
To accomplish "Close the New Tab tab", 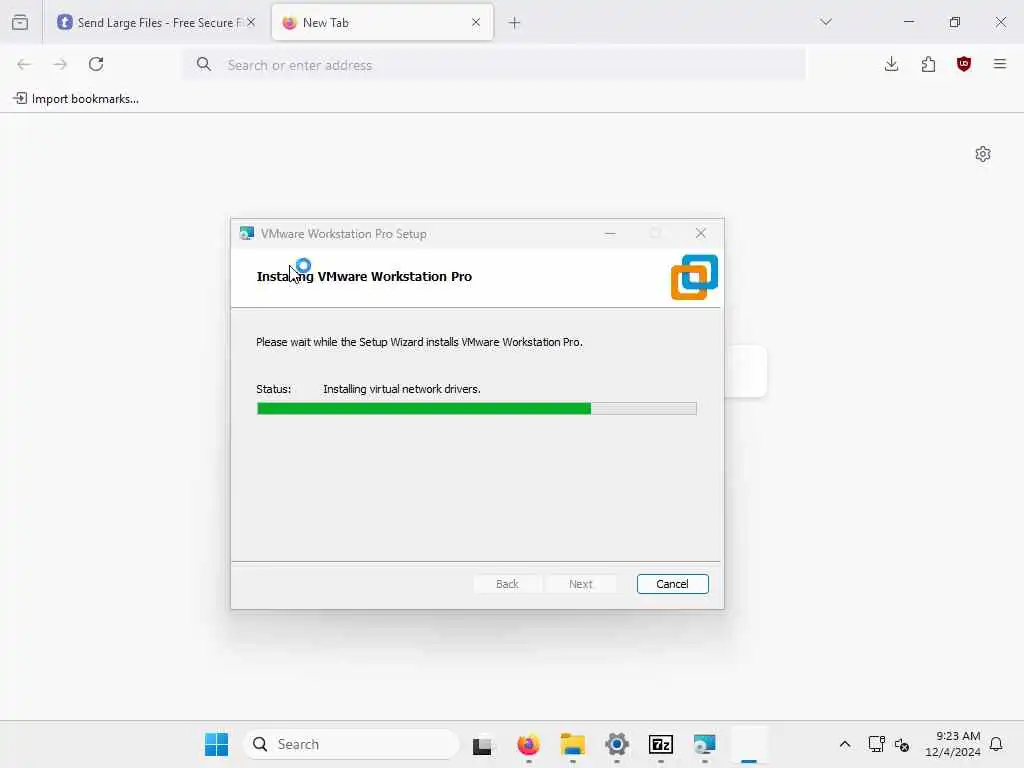I will 475,22.
